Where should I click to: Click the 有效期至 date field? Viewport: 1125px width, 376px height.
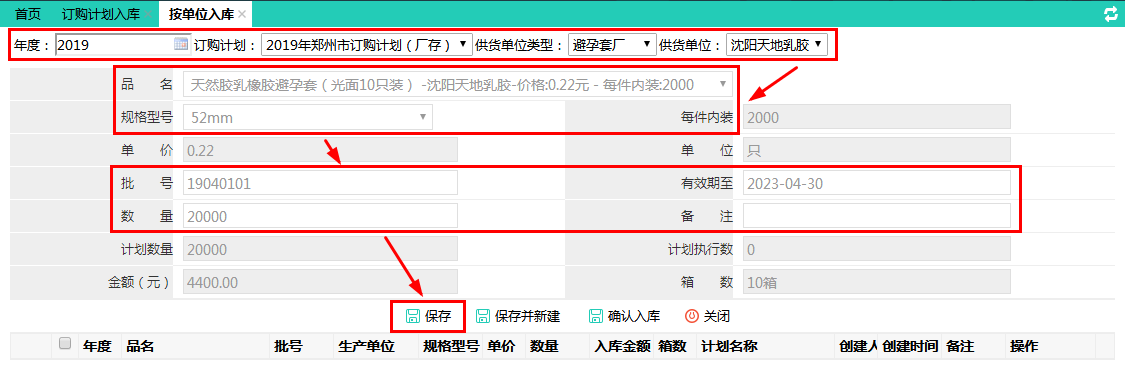877,183
